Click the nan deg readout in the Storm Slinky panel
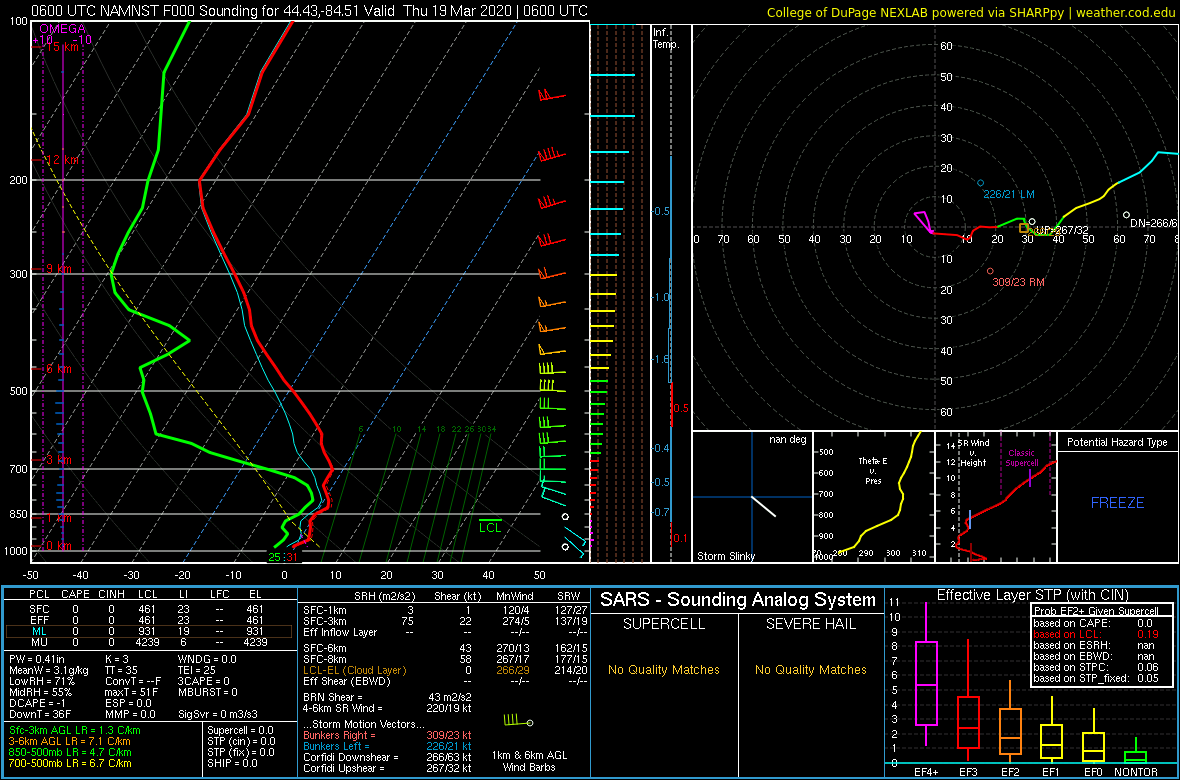This screenshot has height=780, width=1180. (787, 440)
